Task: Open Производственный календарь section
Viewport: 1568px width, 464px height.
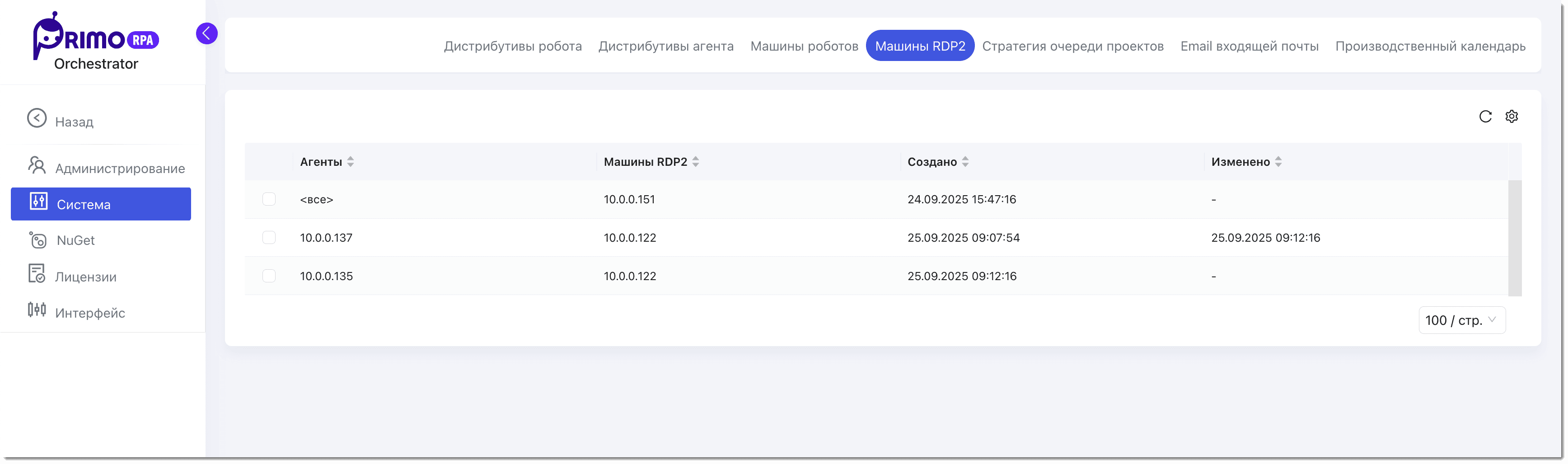Action: coord(1430,46)
